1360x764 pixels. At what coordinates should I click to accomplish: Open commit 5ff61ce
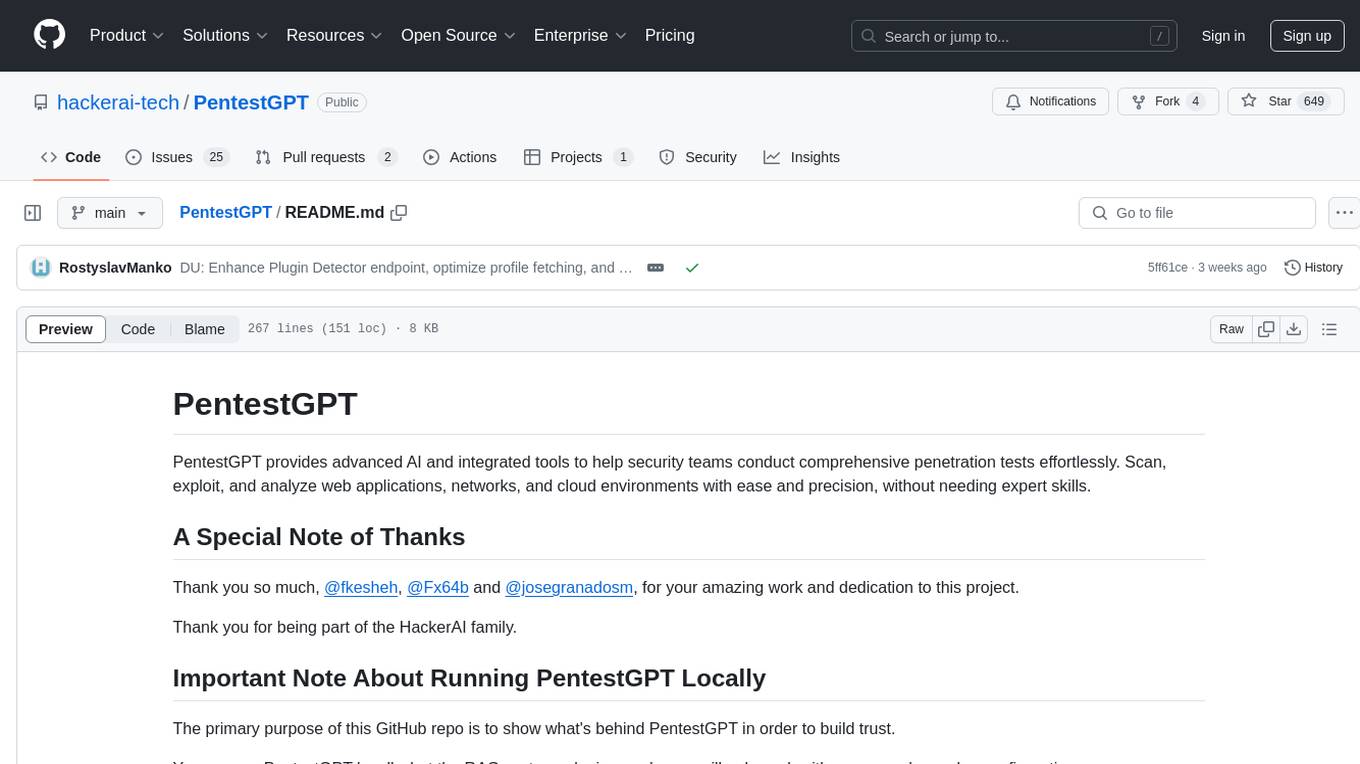pyautogui.click(x=1168, y=267)
